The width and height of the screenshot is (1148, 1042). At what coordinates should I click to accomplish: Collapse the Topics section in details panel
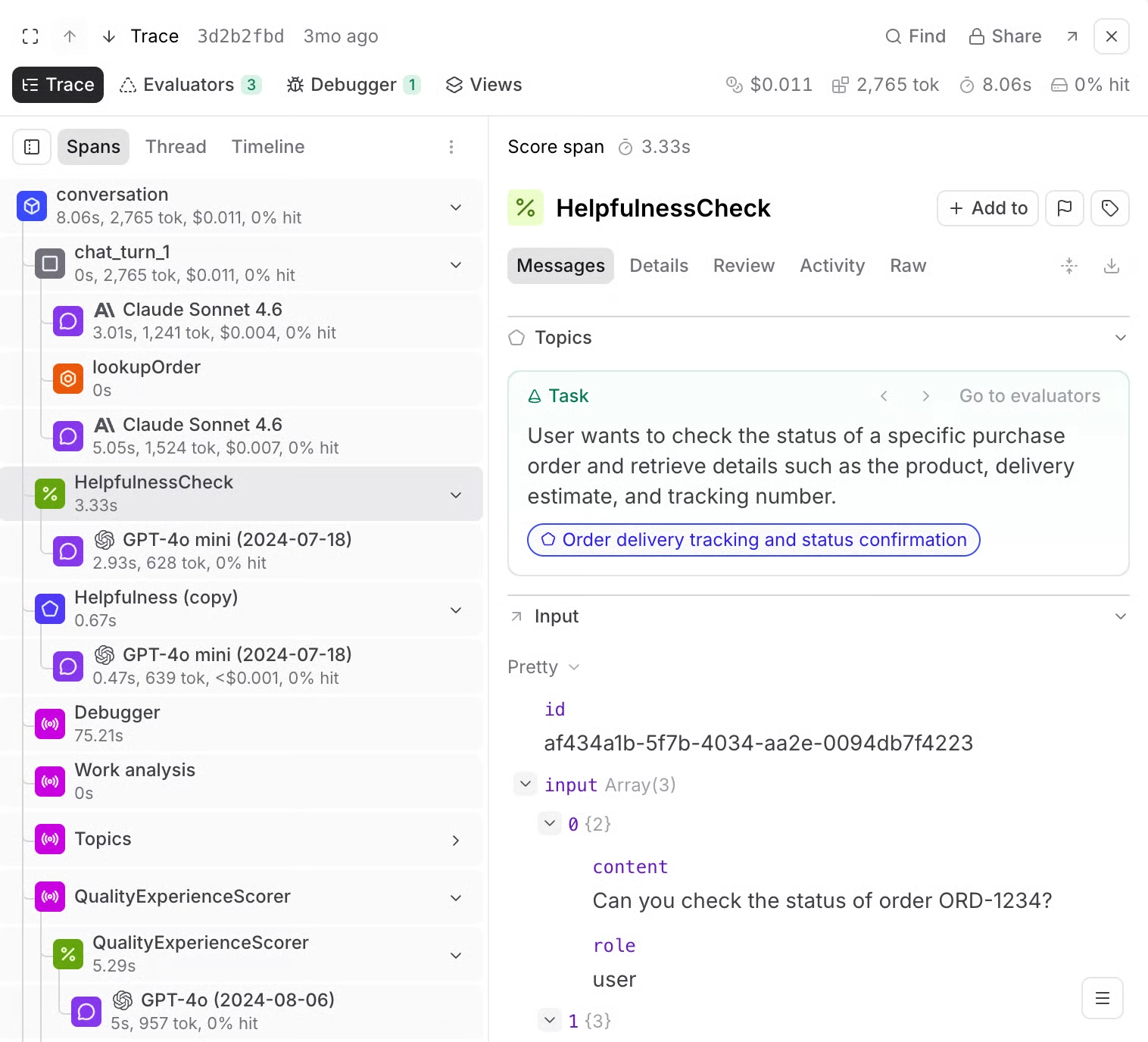click(1121, 338)
